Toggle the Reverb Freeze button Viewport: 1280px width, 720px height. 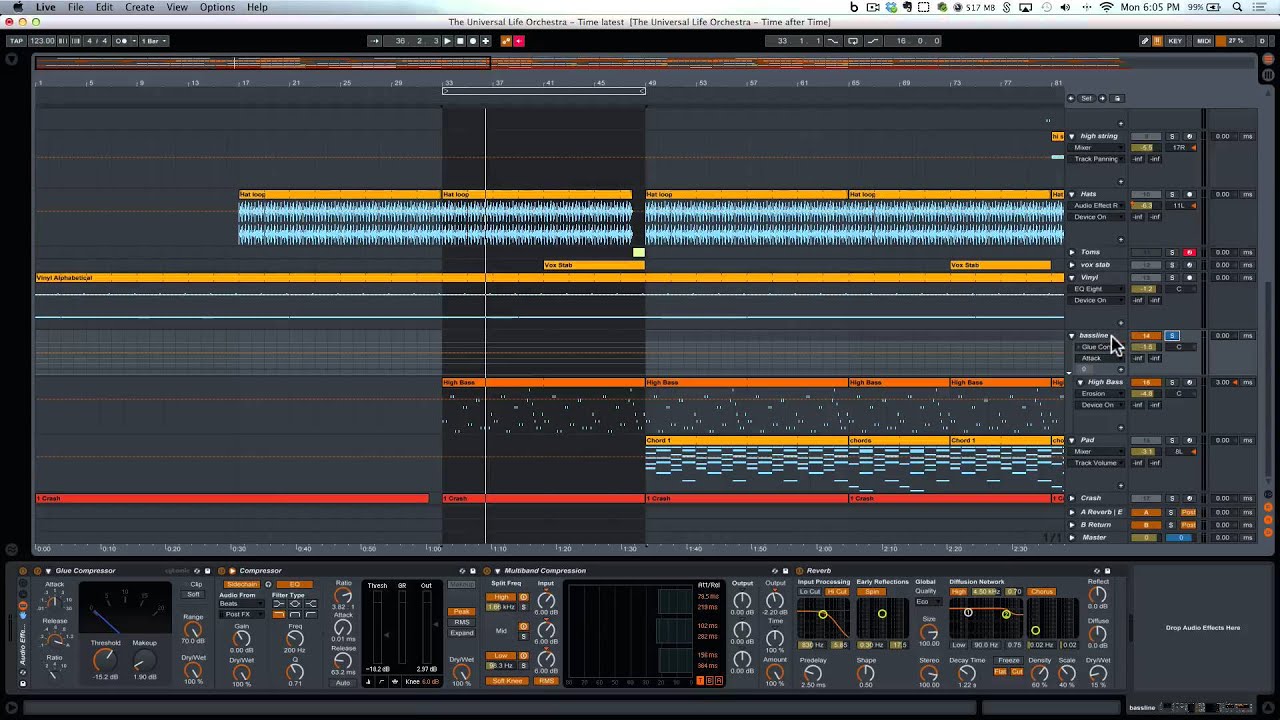pos(1008,660)
